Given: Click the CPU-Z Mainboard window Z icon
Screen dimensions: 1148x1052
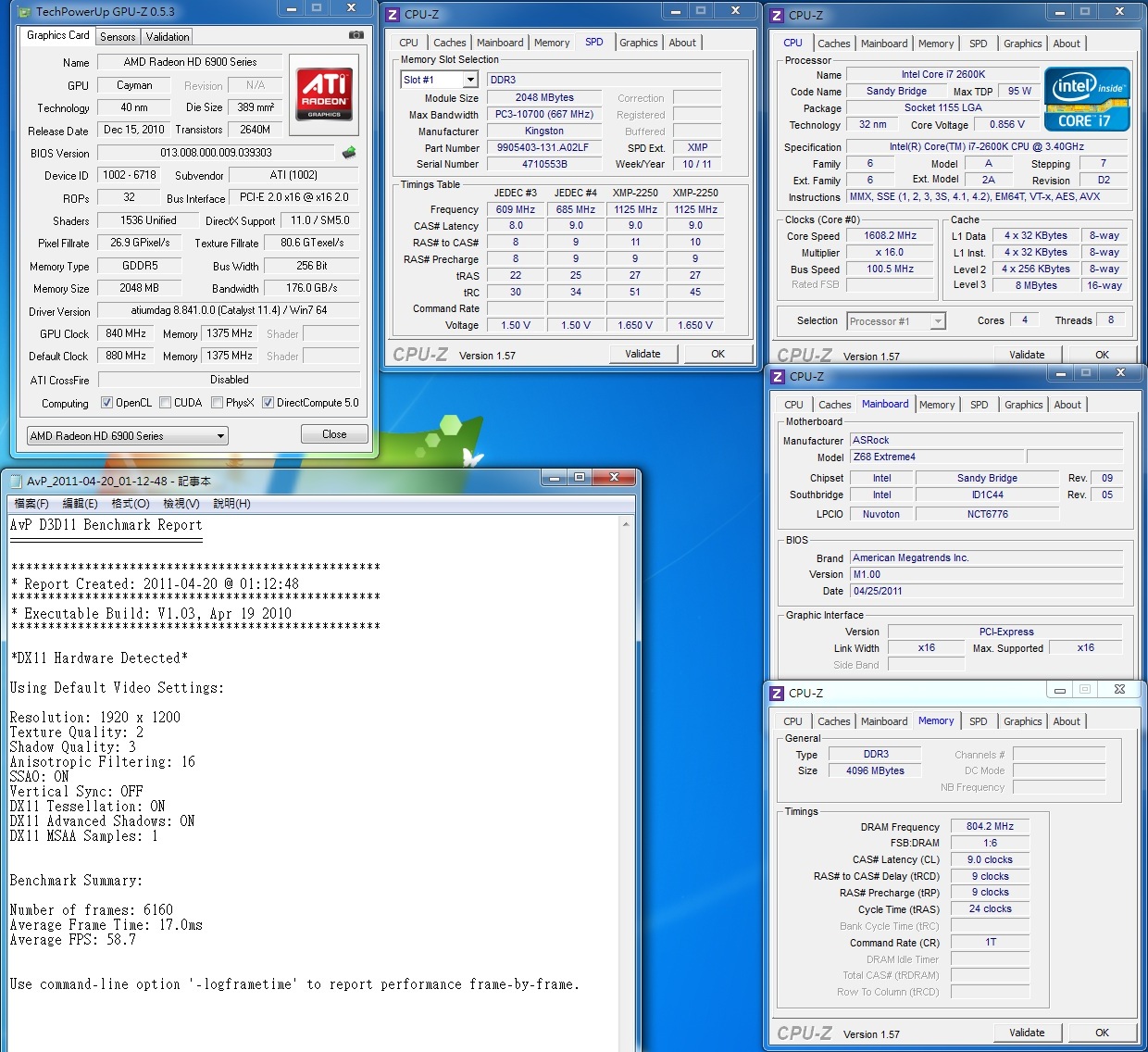Looking at the screenshot, I should point(778,376).
